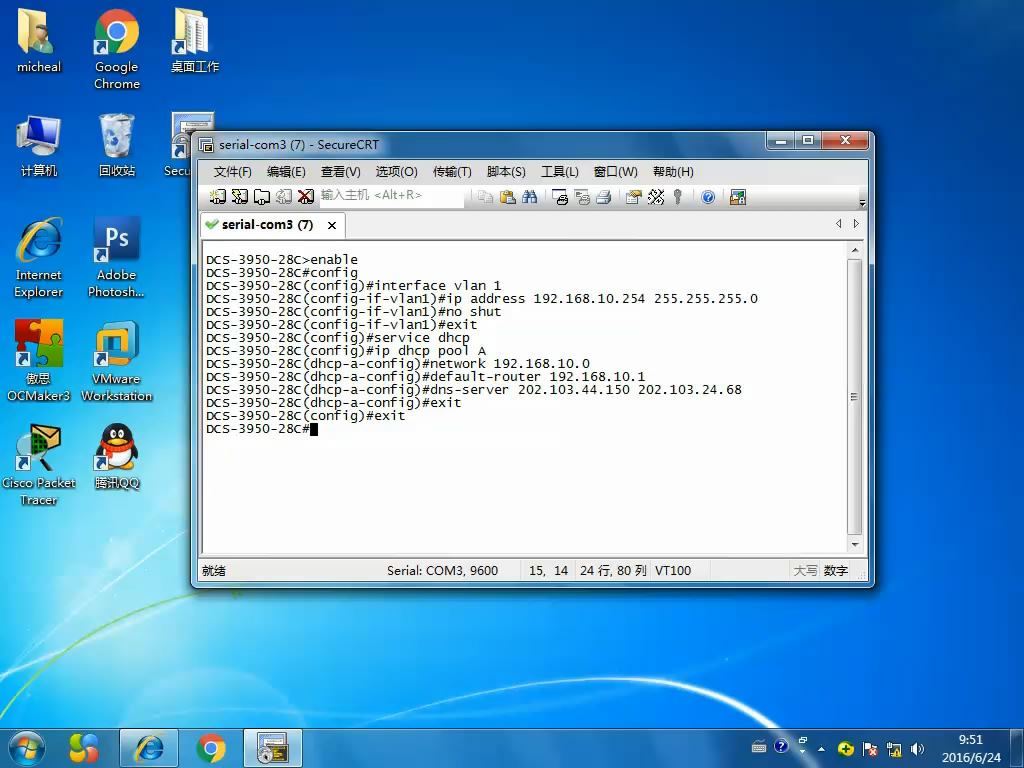
Task: Click the 计算机 desktop icon
Action: tap(39, 146)
